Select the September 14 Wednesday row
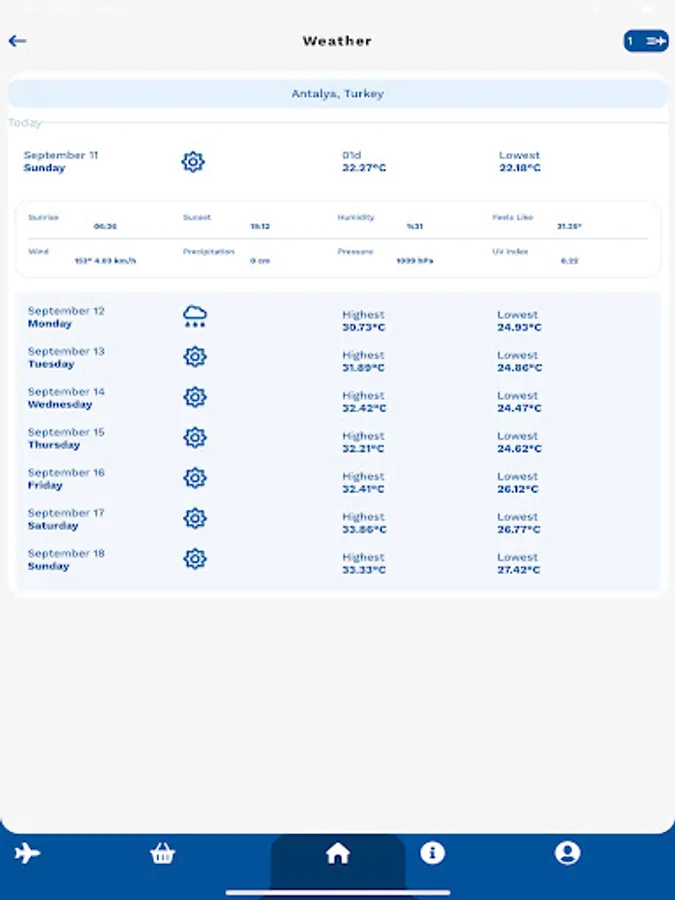 click(x=338, y=398)
